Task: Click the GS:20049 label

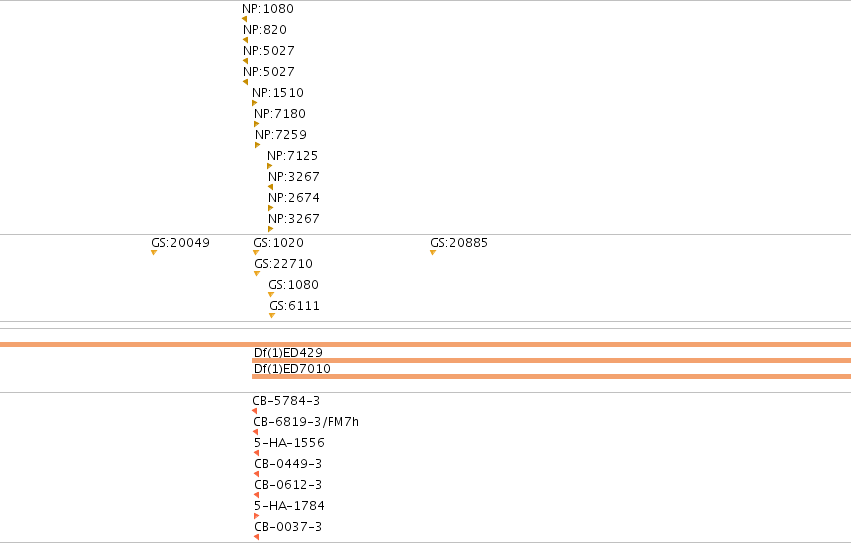Action: click(181, 243)
